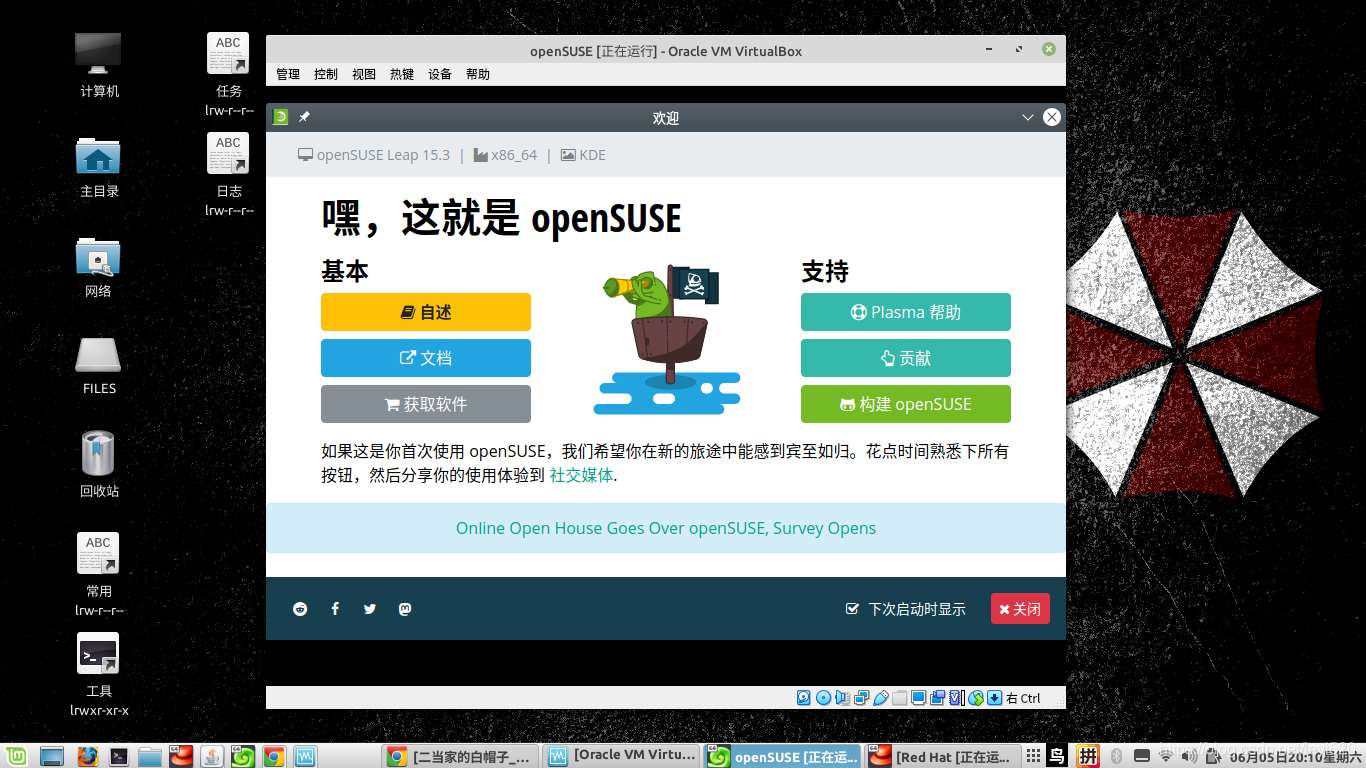
Task: Click the keyboard capture arrow status icon
Action: (x=994, y=698)
